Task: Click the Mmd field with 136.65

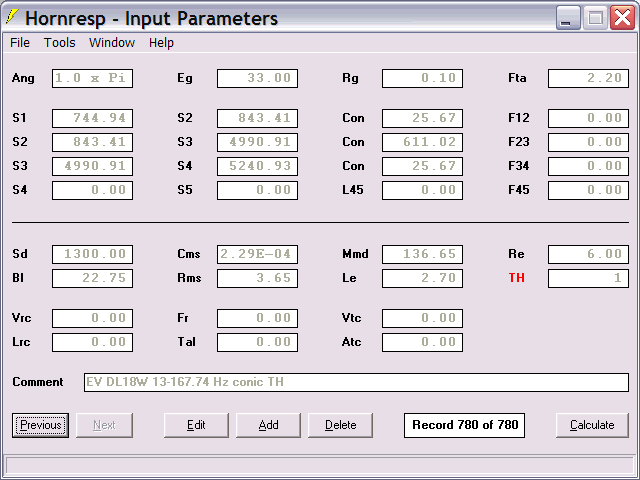Action: [x=422, y=255]
